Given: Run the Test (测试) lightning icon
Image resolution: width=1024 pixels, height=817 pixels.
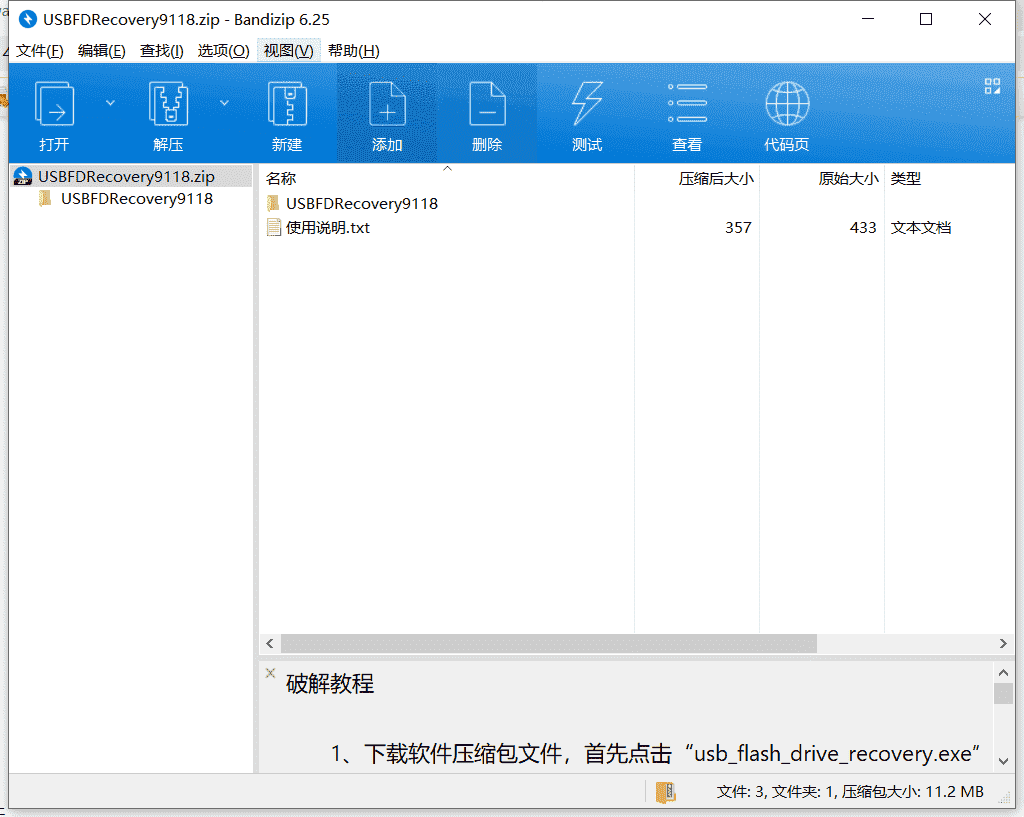Looking at the screenshot, I should pyautogui.click(x=586, y=104).
